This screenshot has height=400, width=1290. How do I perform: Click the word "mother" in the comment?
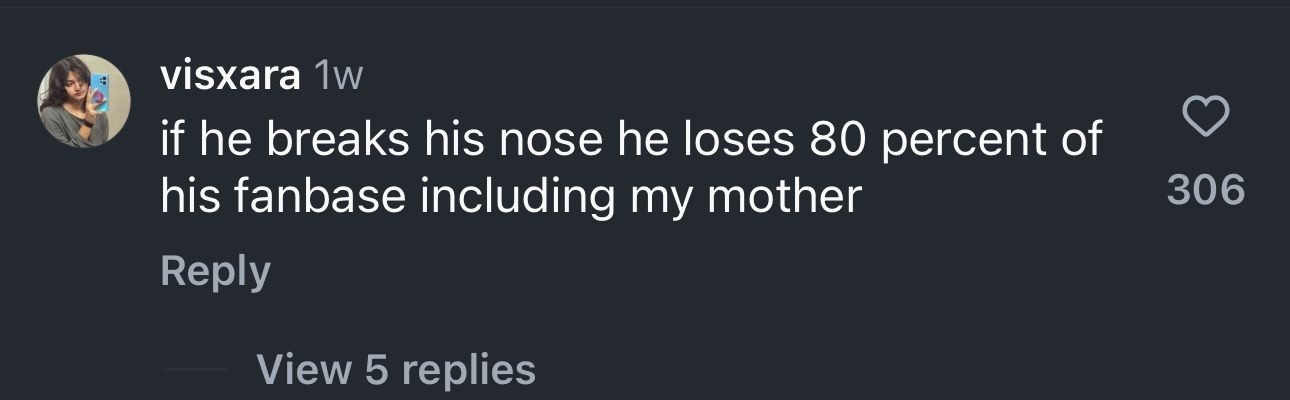784,197
